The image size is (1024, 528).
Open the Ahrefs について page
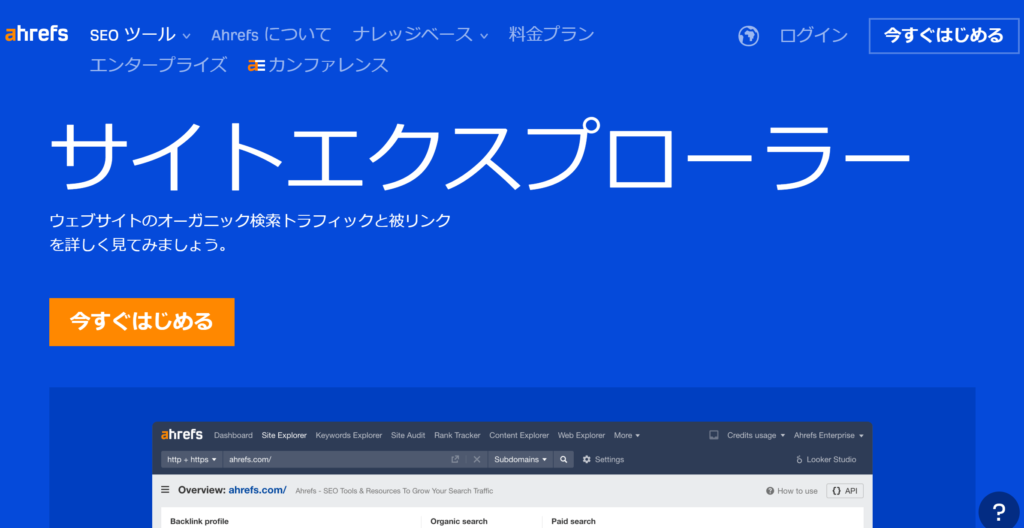(x=271, y=35)
